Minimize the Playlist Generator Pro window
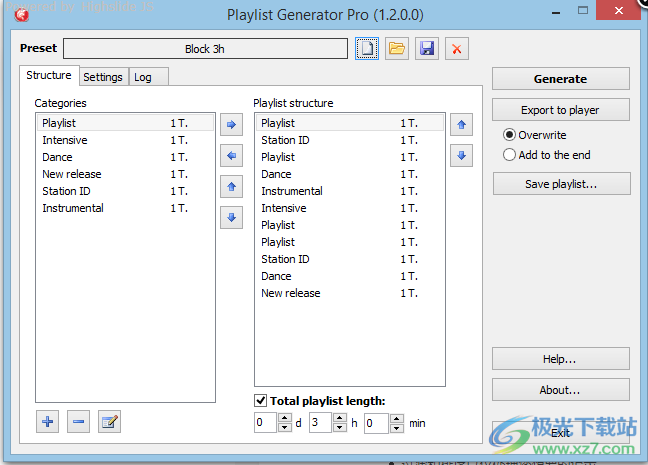The height and width of the screenshot is (465, 648). pyautogui.click(x=556, y=12)
